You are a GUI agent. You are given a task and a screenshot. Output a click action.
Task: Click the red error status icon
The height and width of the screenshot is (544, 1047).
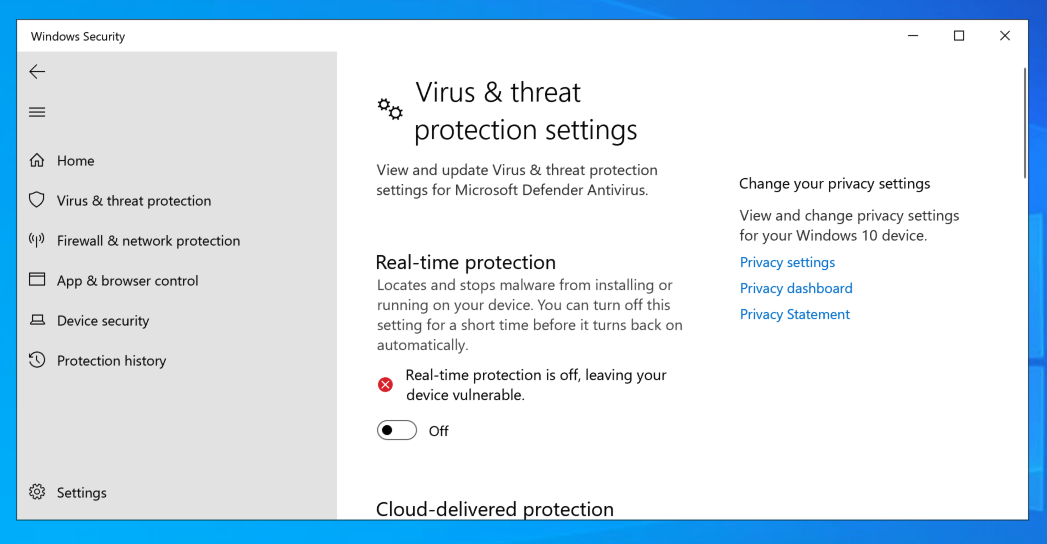(385, 385)
